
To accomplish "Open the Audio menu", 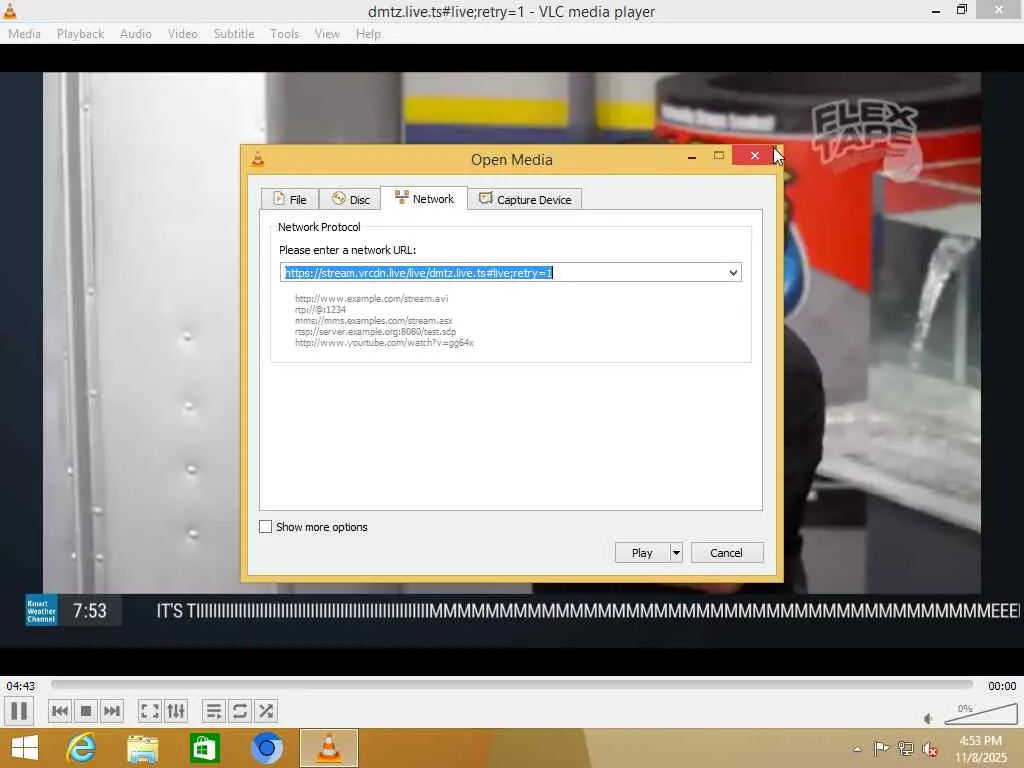I will coord(135,33).
